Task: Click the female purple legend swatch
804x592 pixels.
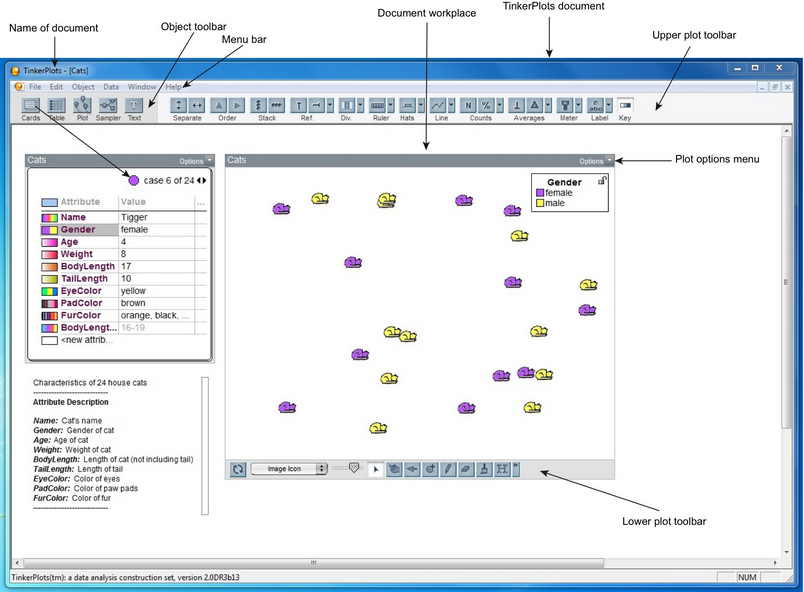Action: 539,193
